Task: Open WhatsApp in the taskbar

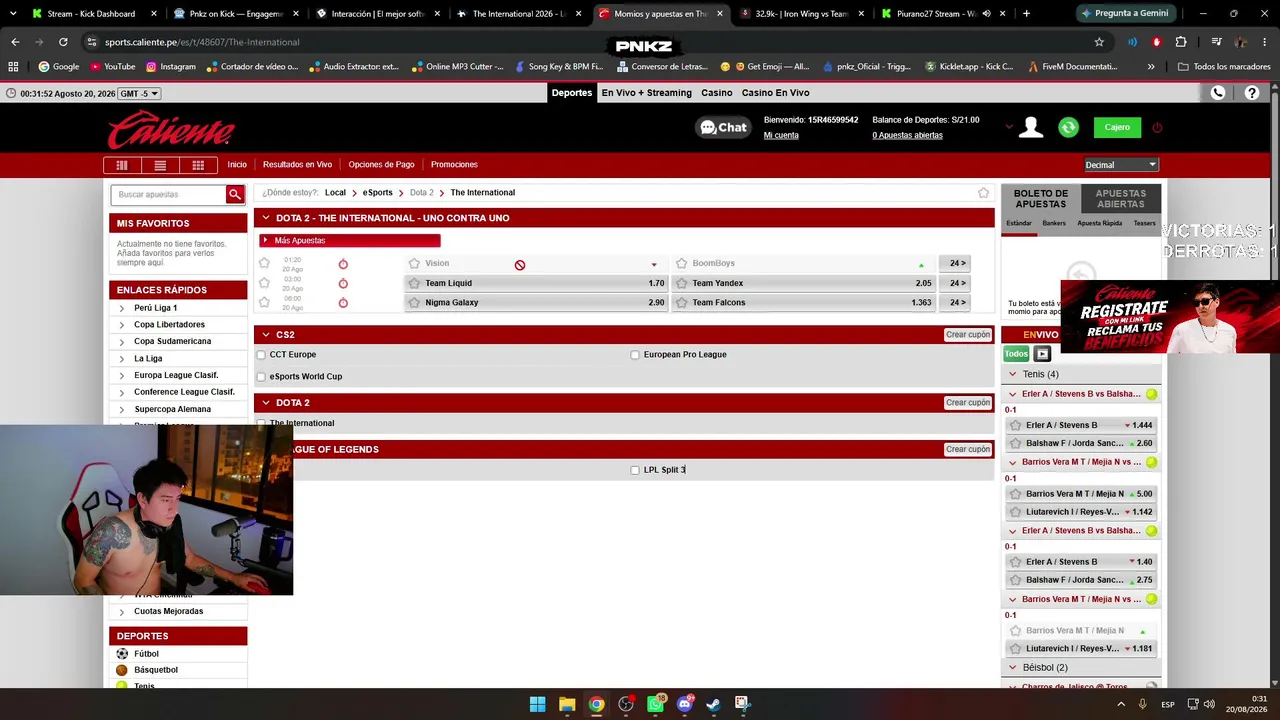Action: tap(655, 704)
